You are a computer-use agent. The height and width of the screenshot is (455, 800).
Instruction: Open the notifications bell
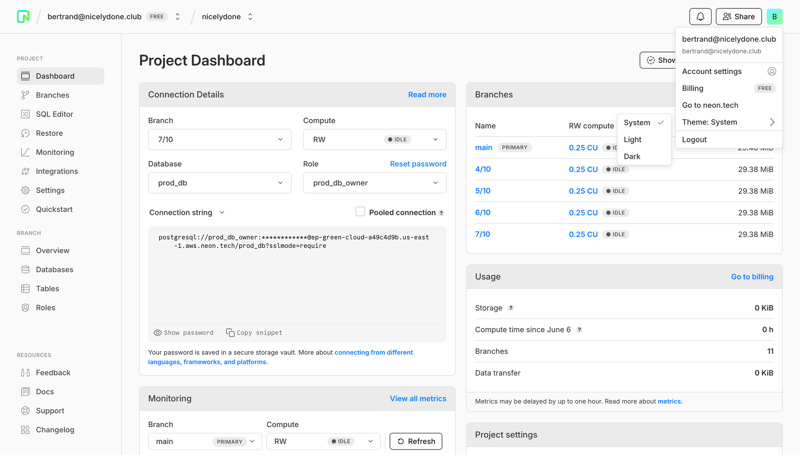click(700, 16)
